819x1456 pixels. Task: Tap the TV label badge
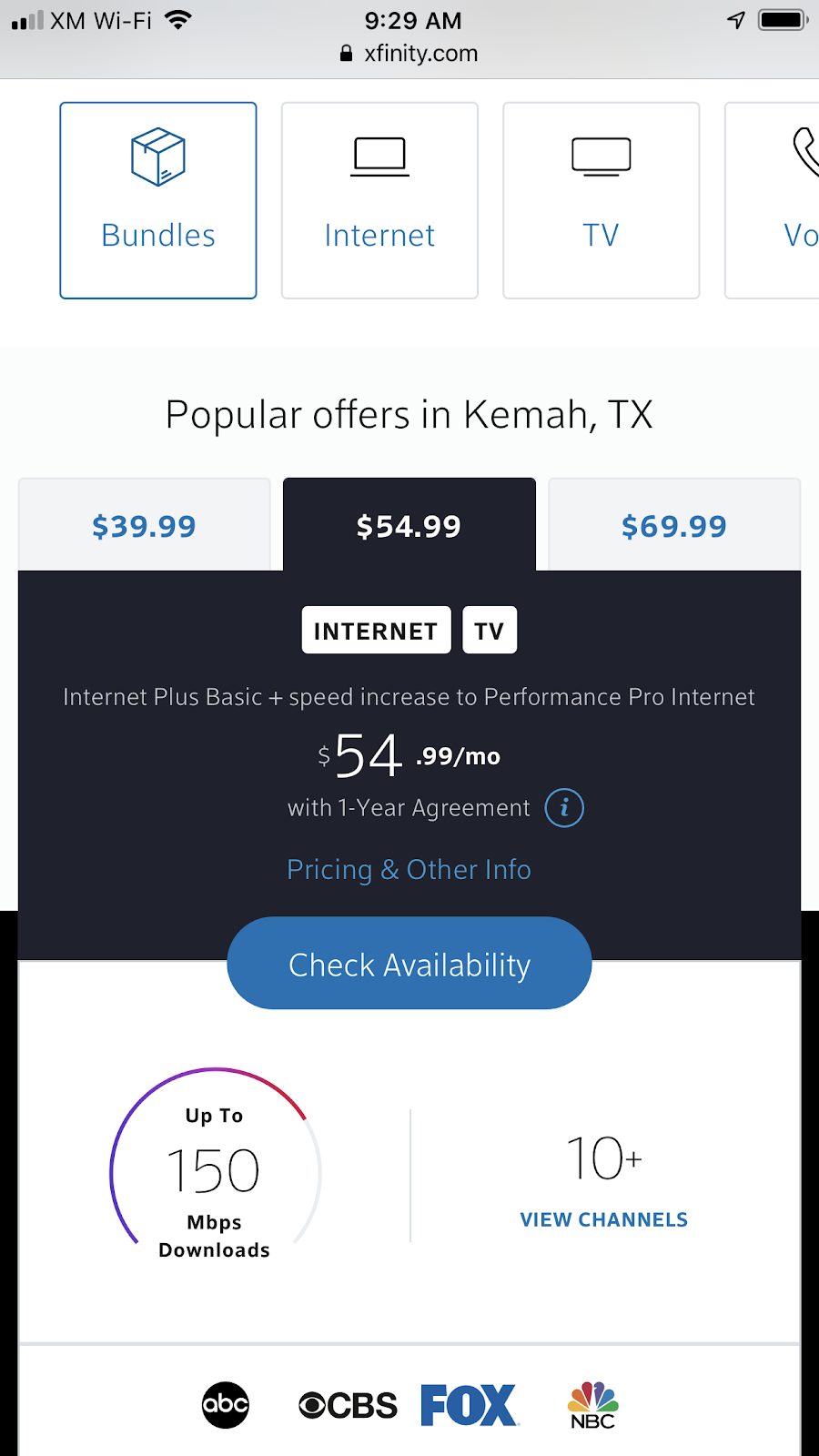tap(490, 631)
